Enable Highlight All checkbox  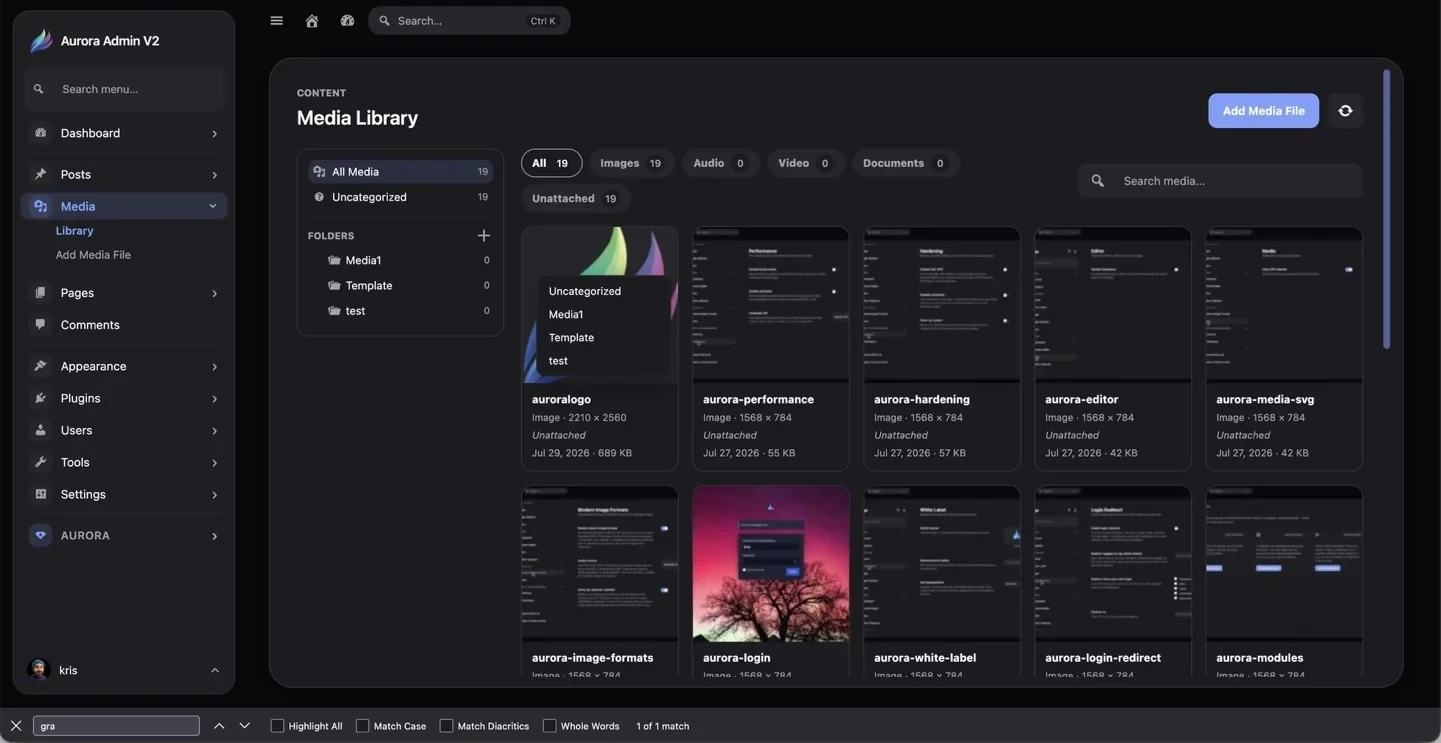pyautogui.click(x=277, y=726)
